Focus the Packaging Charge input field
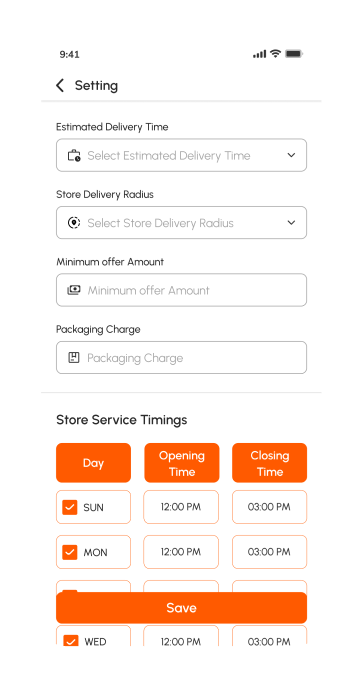Image resolution: width=361 pixels, height=684 pixels. point(181,358)
